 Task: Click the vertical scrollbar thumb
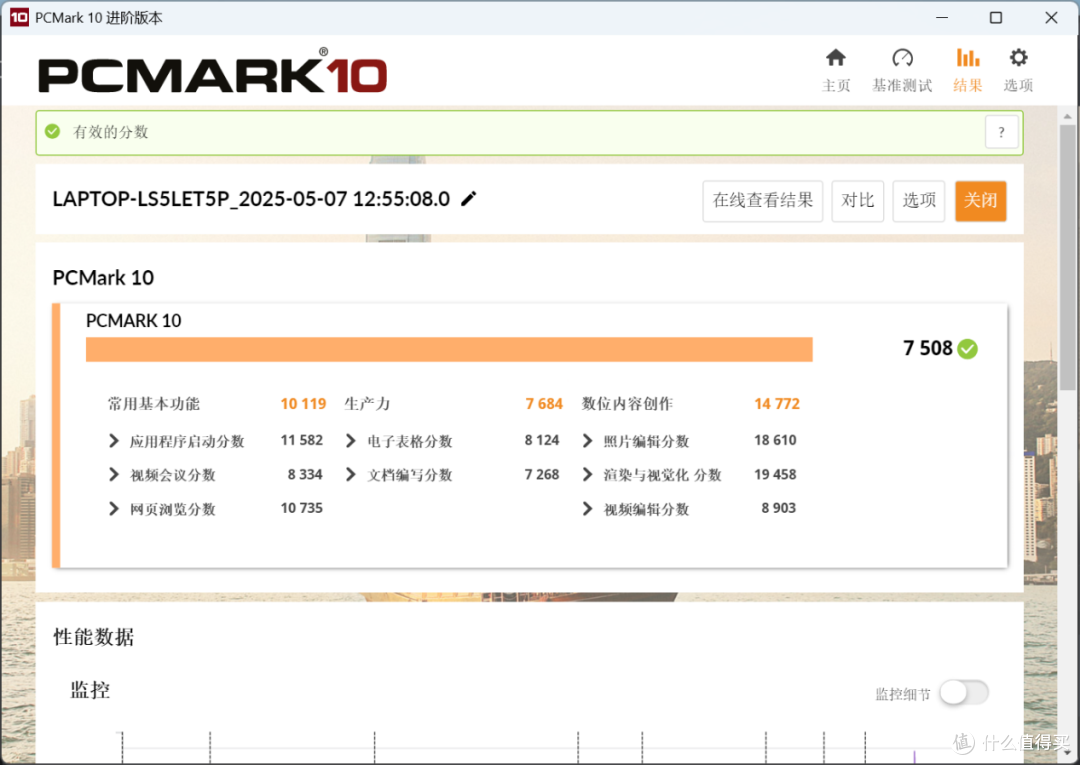[1068, 258]
